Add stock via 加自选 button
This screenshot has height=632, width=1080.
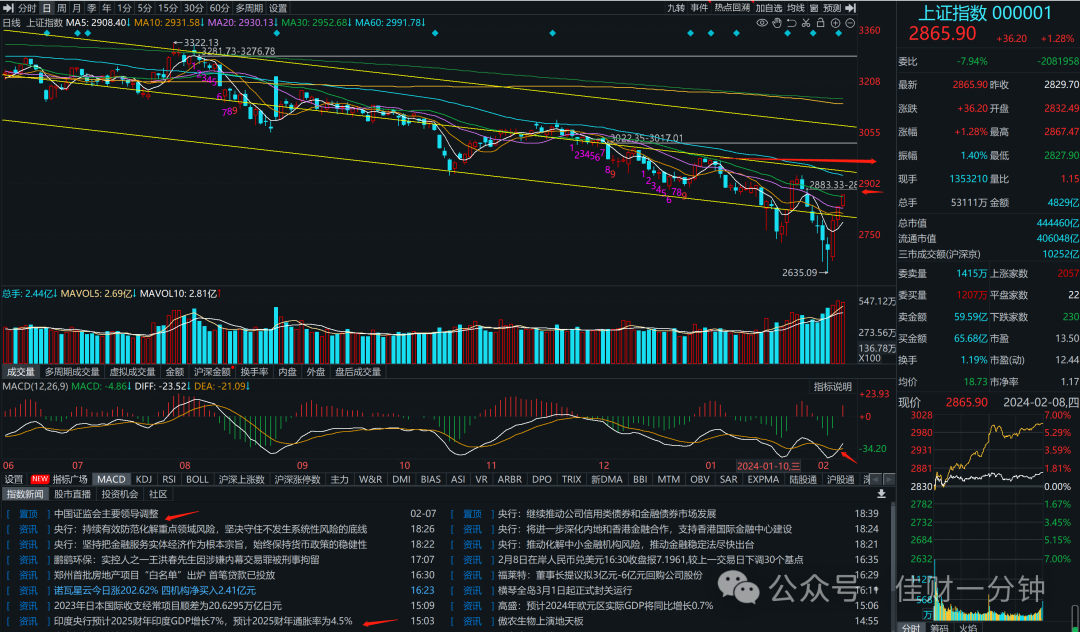coord(769,8)
